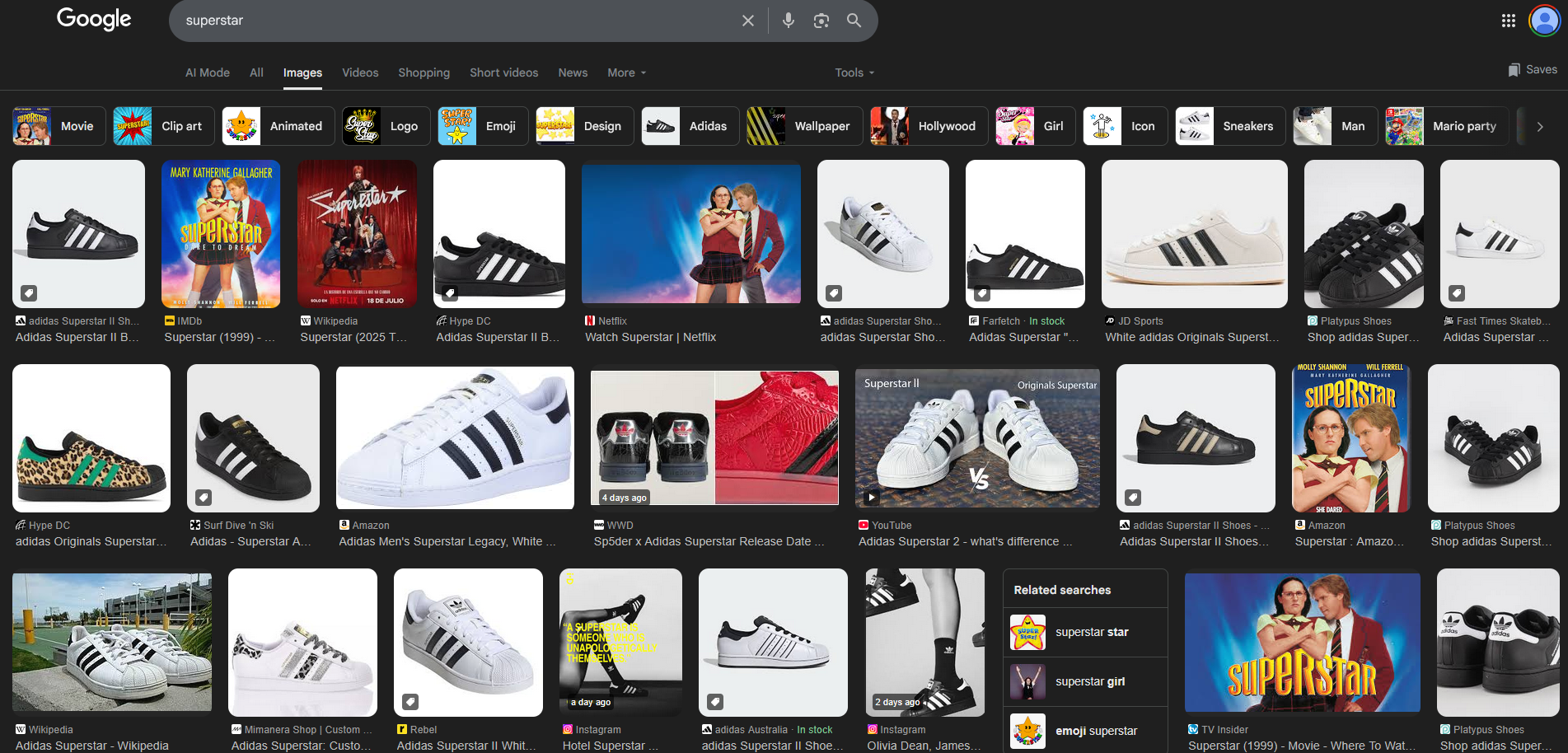Click product tag on first adidas image
The height and width of the screenshot is (753, 1568).
(29, 292)
